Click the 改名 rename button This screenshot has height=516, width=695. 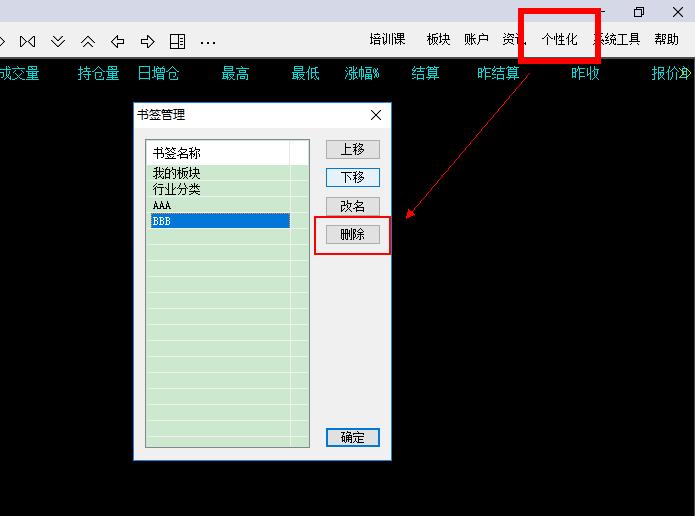[x=352, y=206]
